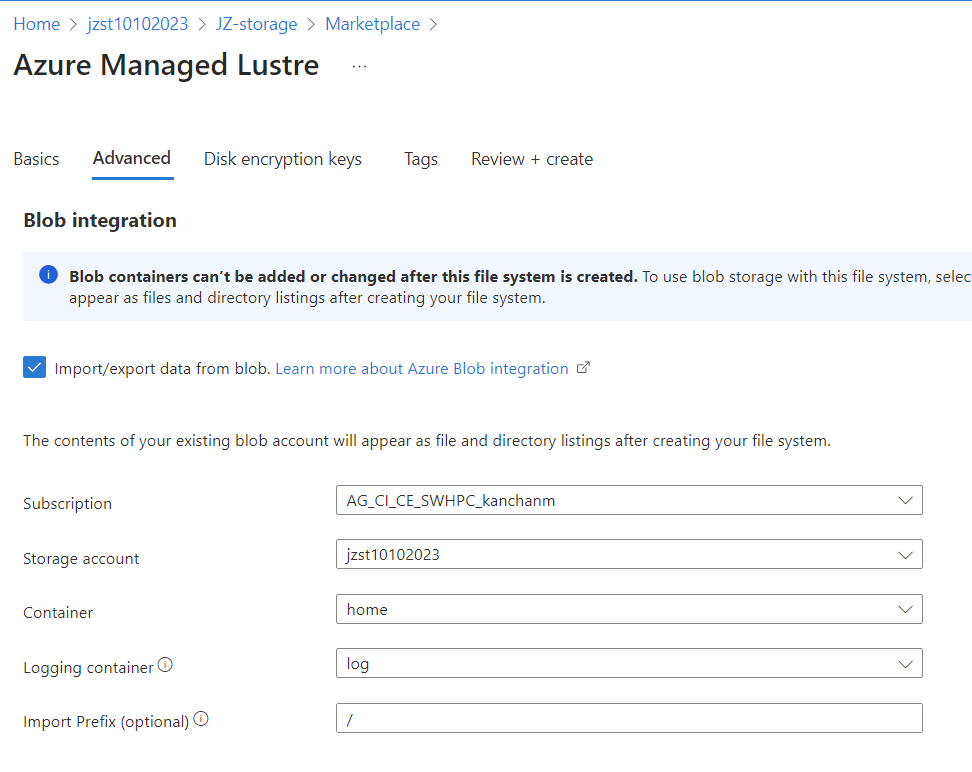Image resolution: width=972 pixels, height=772 pixels.
Task: Open the Subscription dropdown
Action: tap(629, 500)
